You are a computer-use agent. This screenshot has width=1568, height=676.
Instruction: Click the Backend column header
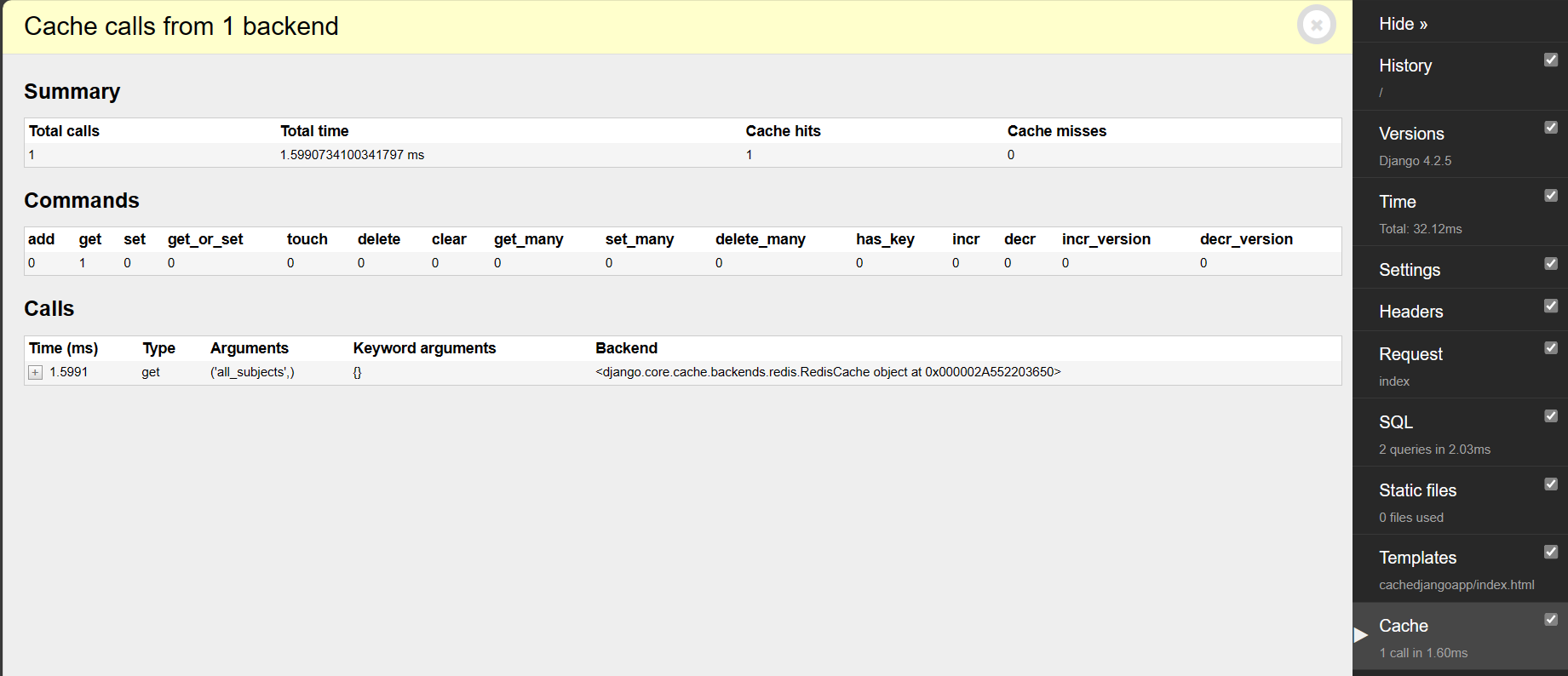(x=626, y=348)
